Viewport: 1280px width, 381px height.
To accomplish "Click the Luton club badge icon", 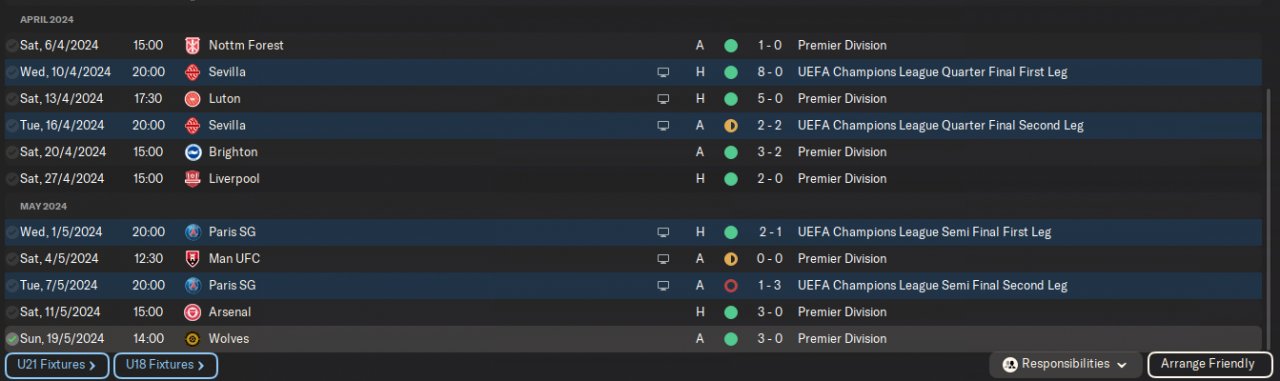I will tap(193, 98).
